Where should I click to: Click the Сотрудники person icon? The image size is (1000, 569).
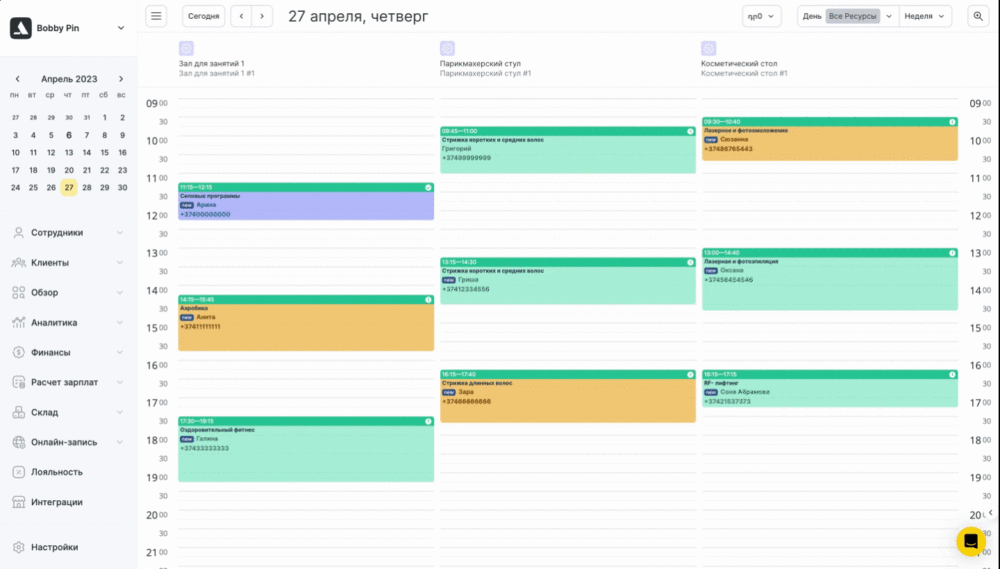click(x=18, y=233)
